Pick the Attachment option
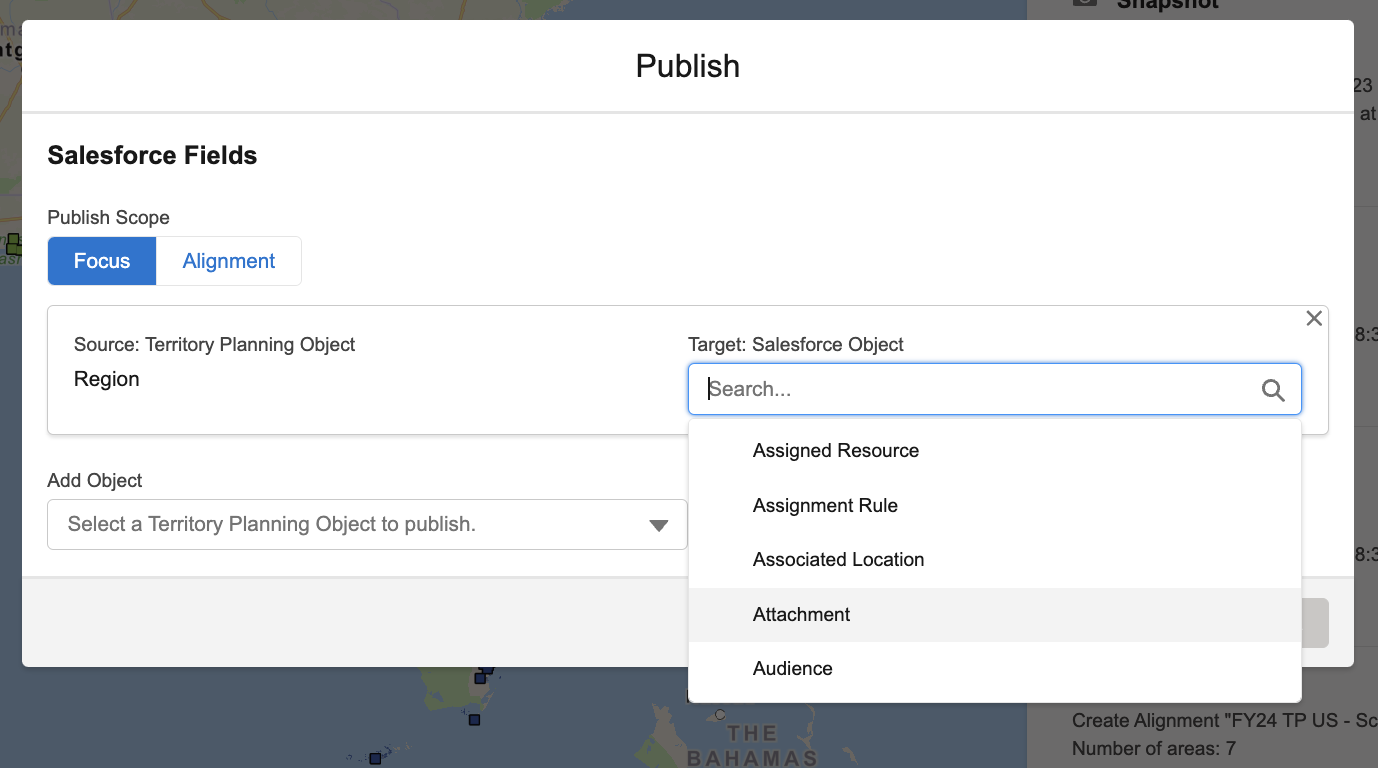This screenshot has width=1378, height=768. (x=995, y=615)
